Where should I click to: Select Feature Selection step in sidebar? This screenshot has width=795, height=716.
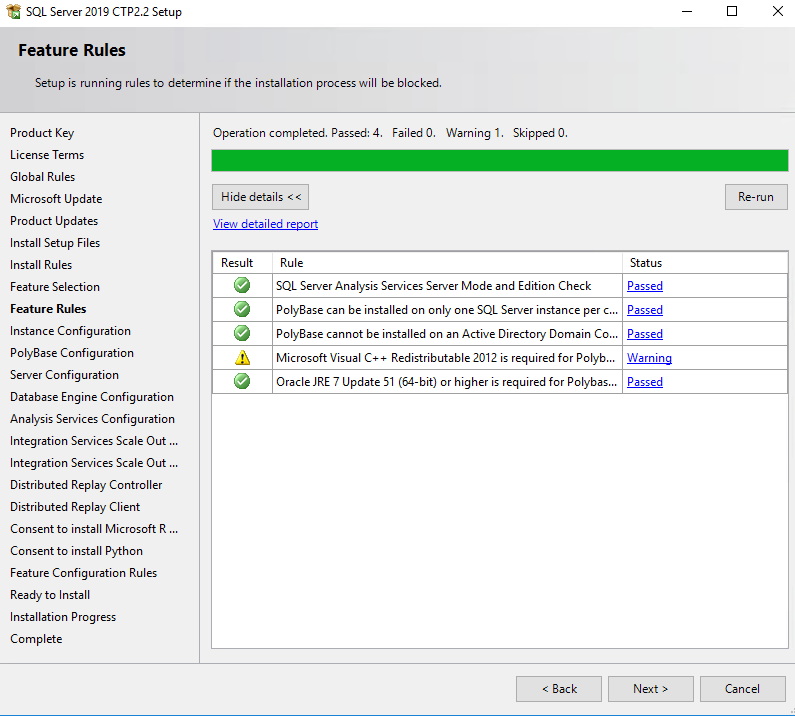[x=55, y=287]
